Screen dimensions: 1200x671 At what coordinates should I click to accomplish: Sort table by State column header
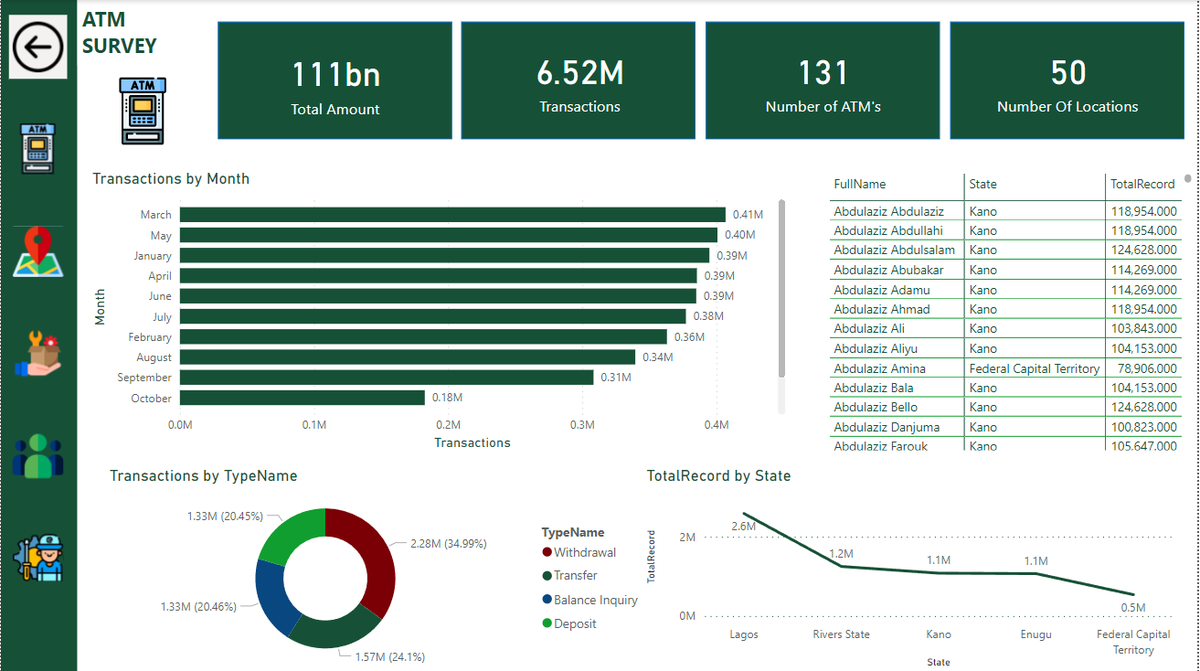[x=983, y=184]
